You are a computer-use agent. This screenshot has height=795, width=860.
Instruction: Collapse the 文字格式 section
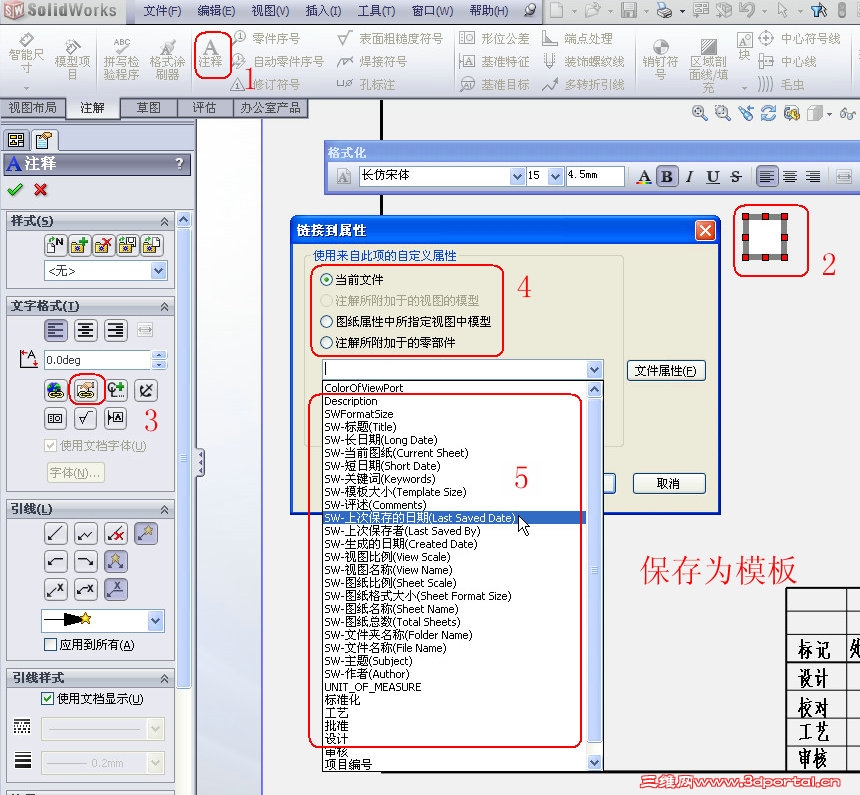[x=164, y=307]
